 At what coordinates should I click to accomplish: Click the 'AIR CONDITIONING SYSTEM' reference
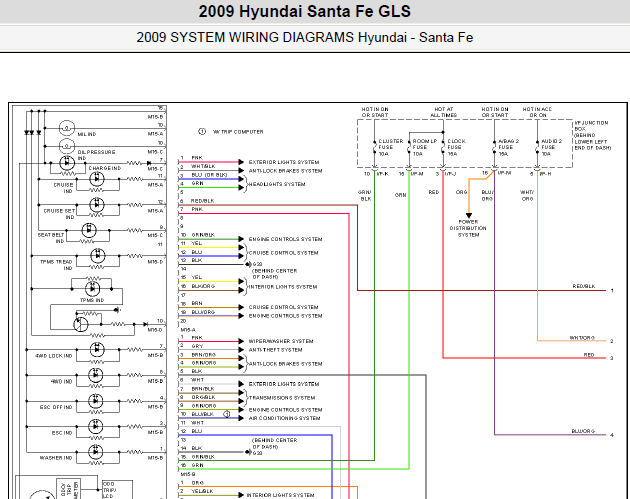coord(284,418)
